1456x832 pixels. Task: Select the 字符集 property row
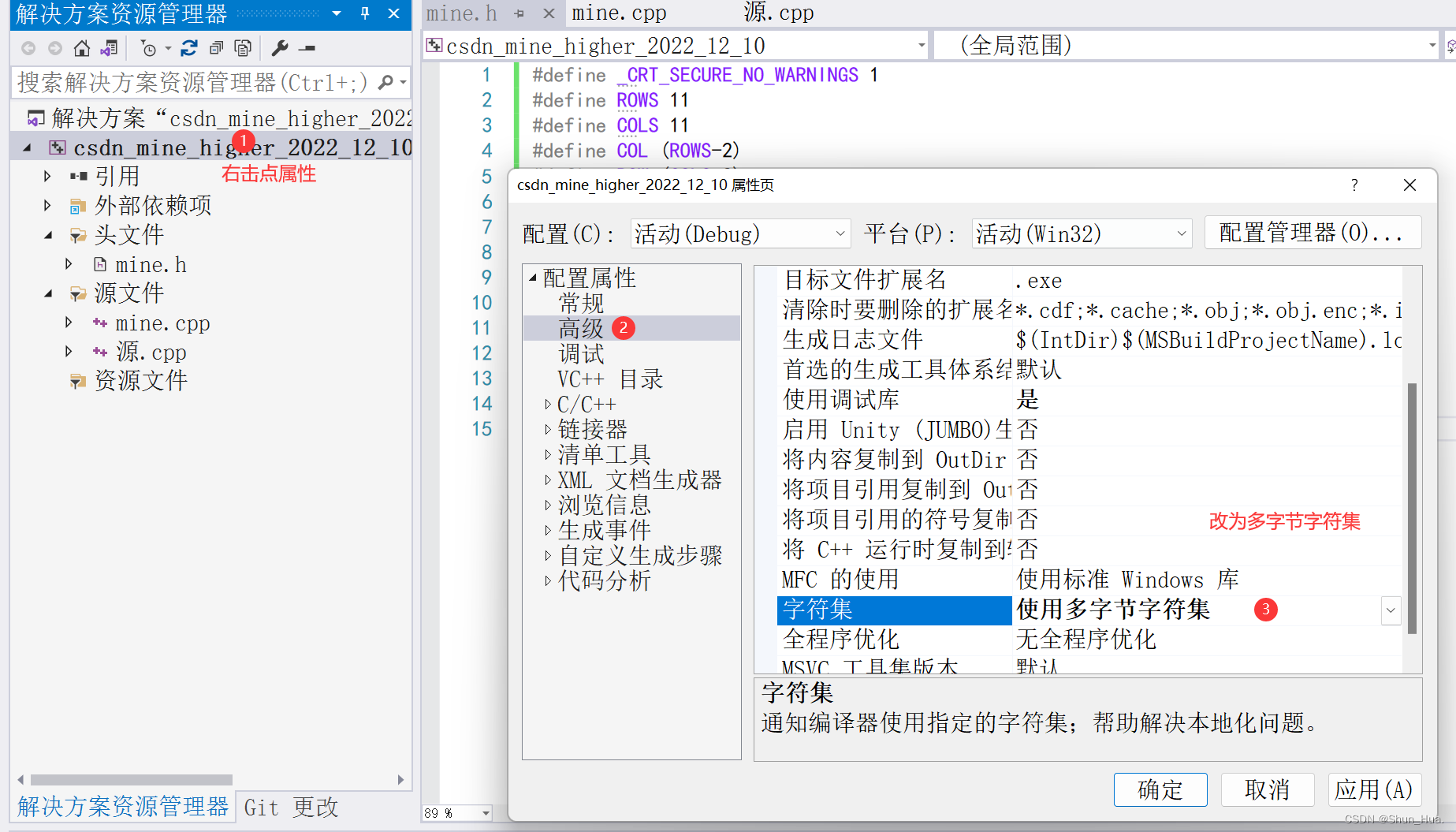(1089, 610)
